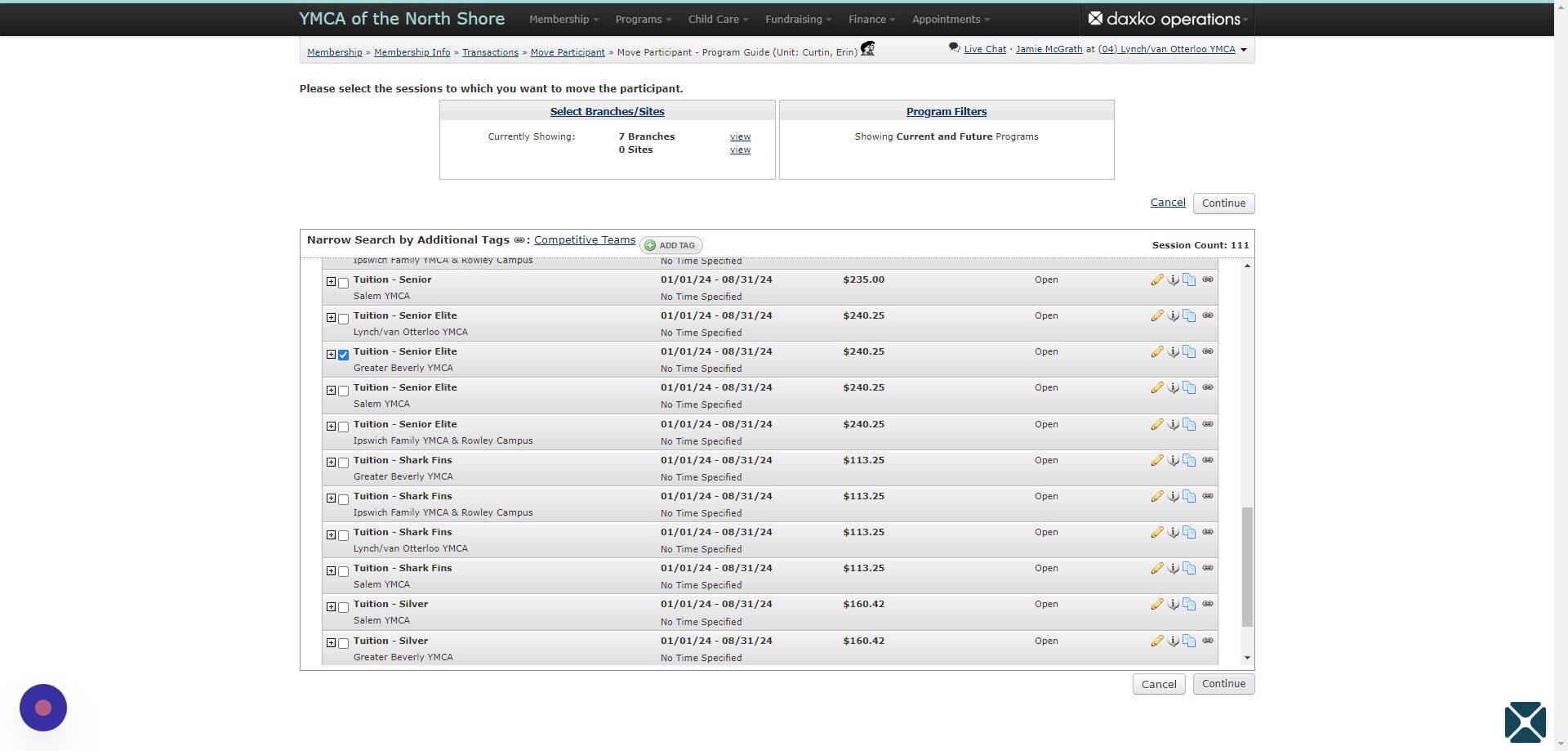Copy the Senior Elite Salem YMCA session
1568x751 pixels.
tap(1189, 387)
